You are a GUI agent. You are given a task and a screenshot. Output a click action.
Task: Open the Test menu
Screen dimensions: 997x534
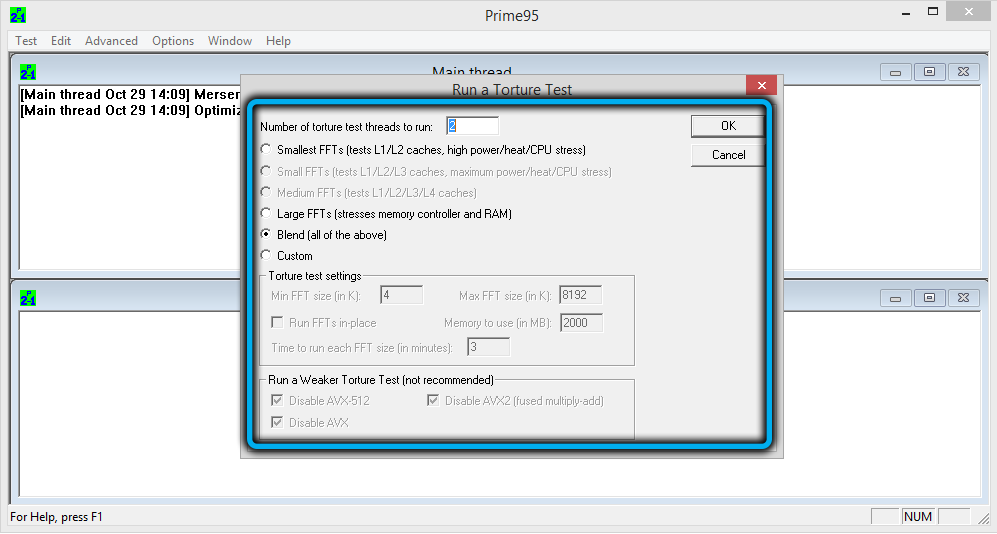coord(26,41)
